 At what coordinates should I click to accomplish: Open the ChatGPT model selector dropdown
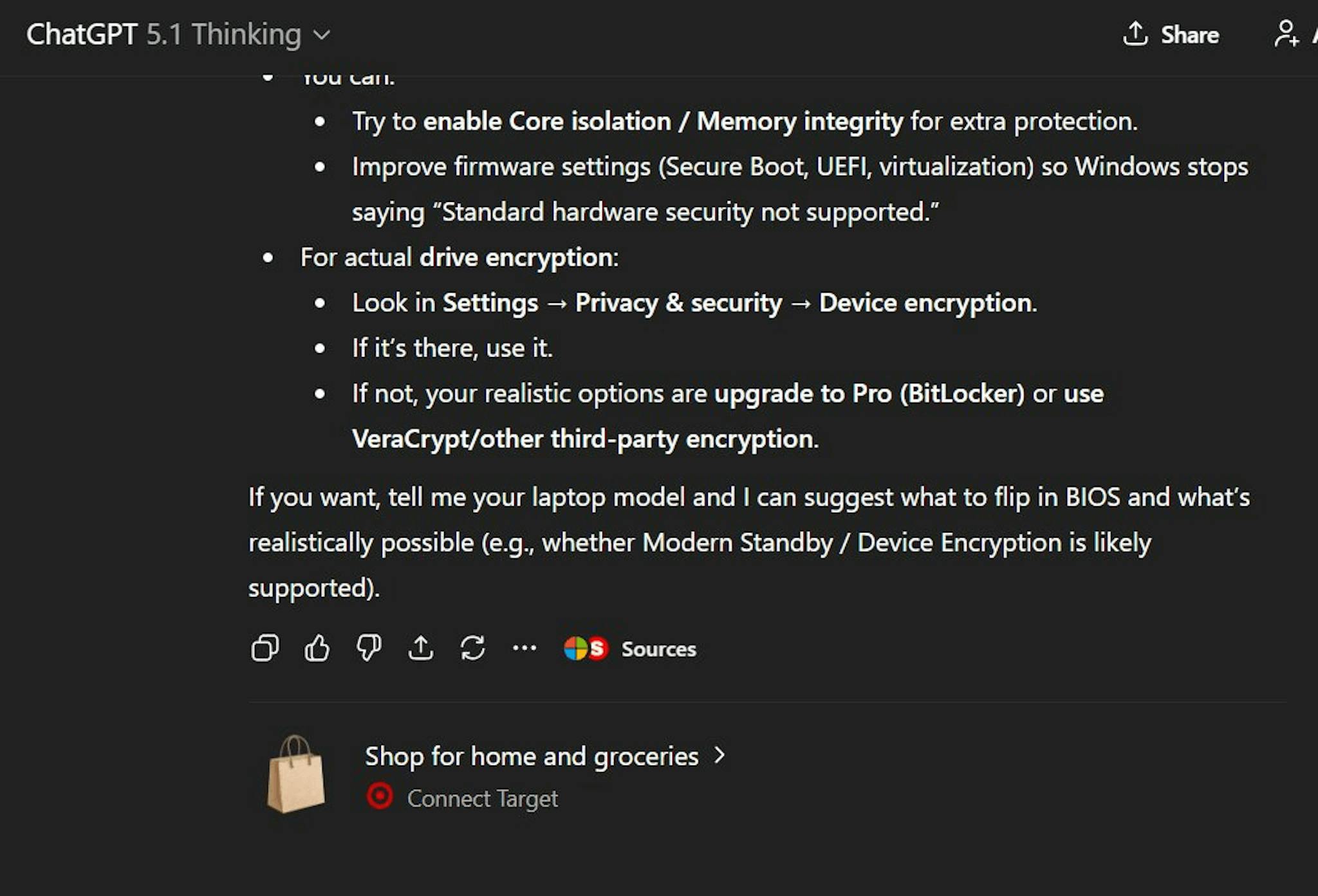coord(322,35)
